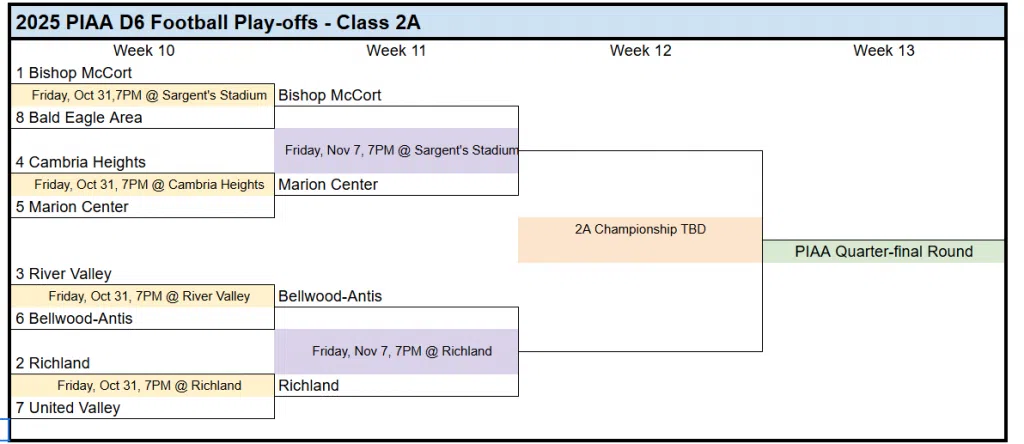Click the Oct 31 game at River Valley

coord(142,296)
